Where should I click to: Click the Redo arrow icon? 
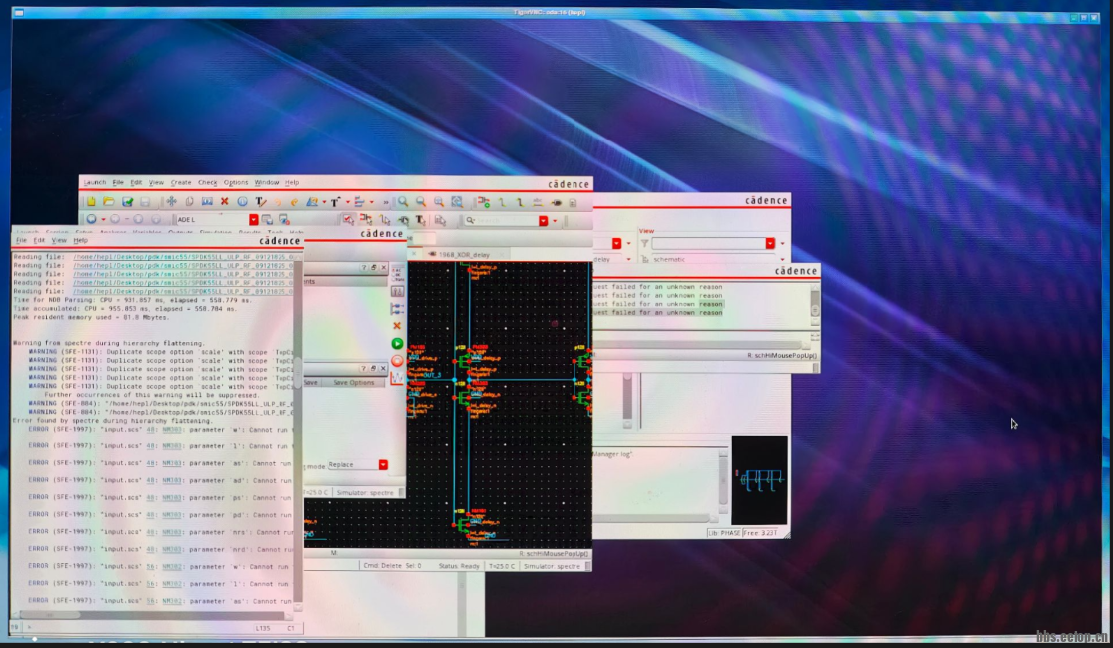point(294,202)
